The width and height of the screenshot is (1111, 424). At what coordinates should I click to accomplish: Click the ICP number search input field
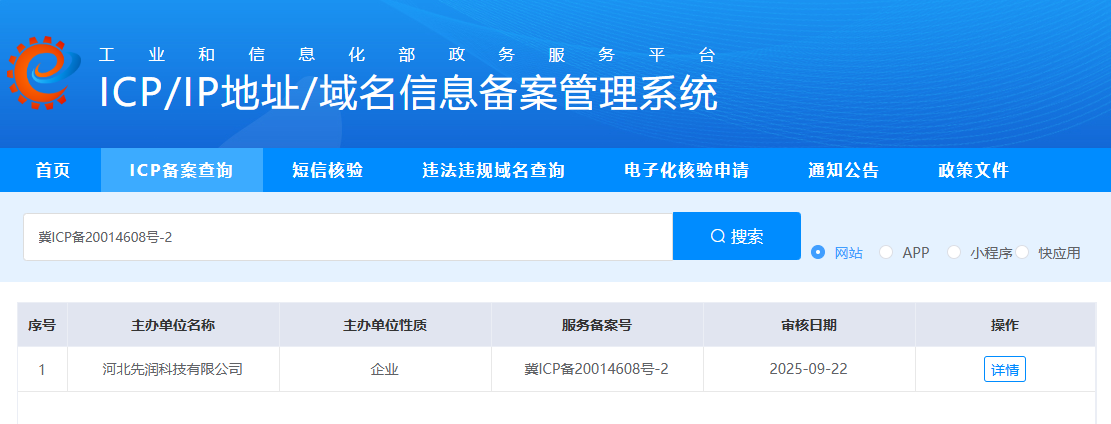tap(348, 237)
